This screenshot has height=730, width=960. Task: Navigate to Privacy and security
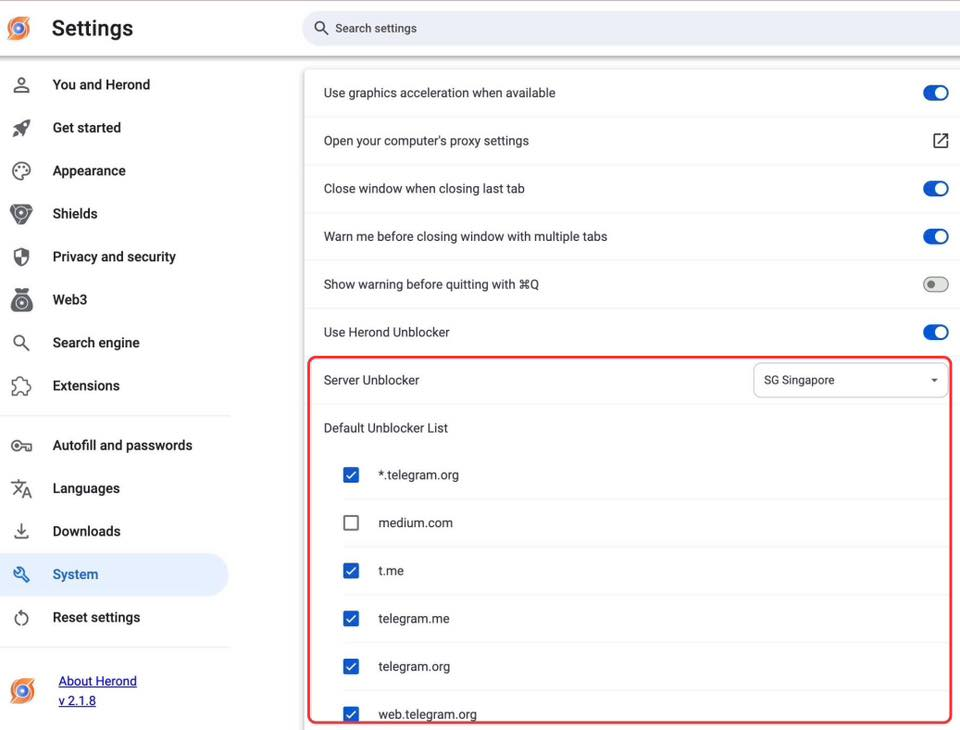coord(114,257)
